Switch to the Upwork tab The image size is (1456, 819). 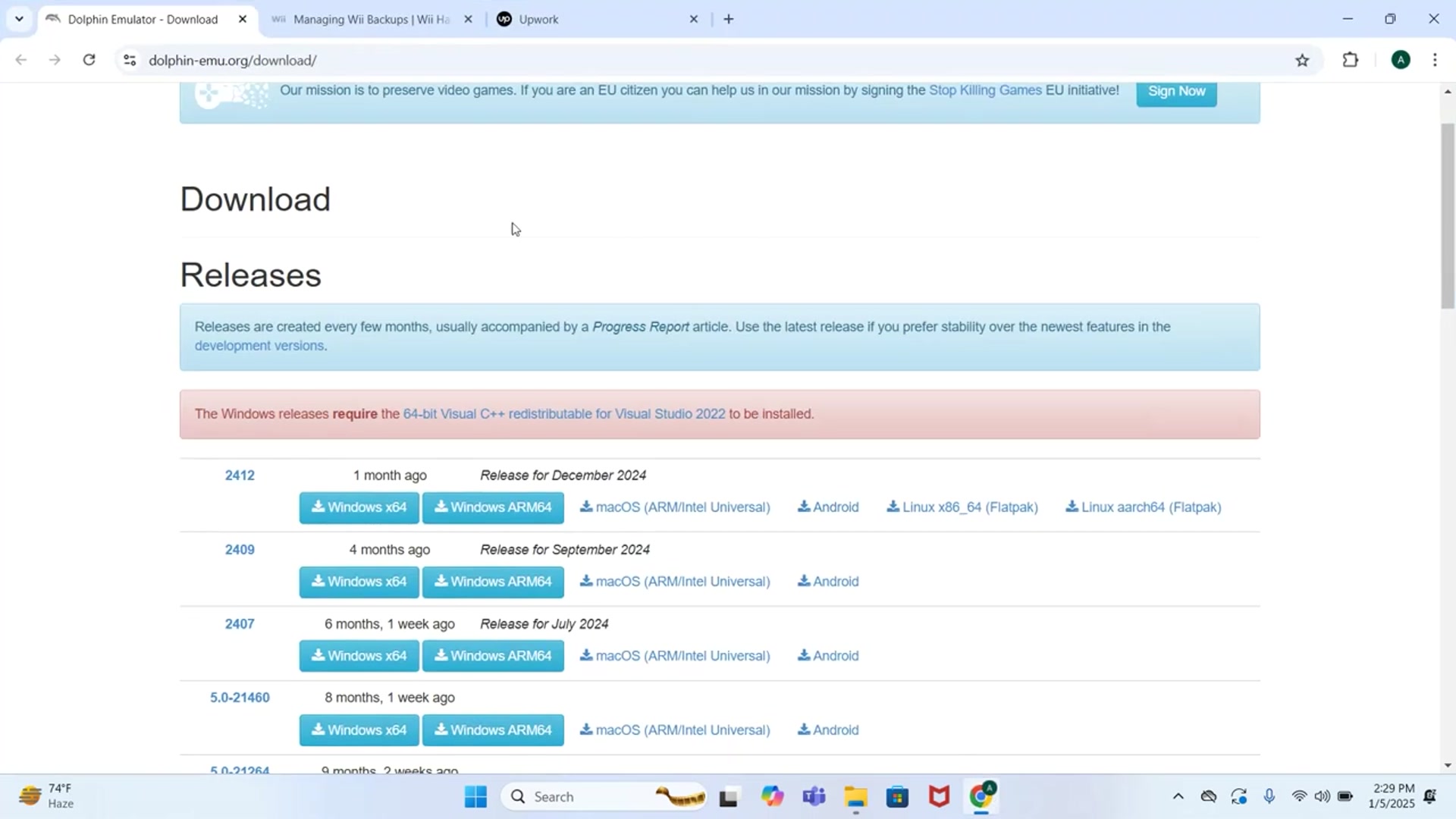[598, 19]
